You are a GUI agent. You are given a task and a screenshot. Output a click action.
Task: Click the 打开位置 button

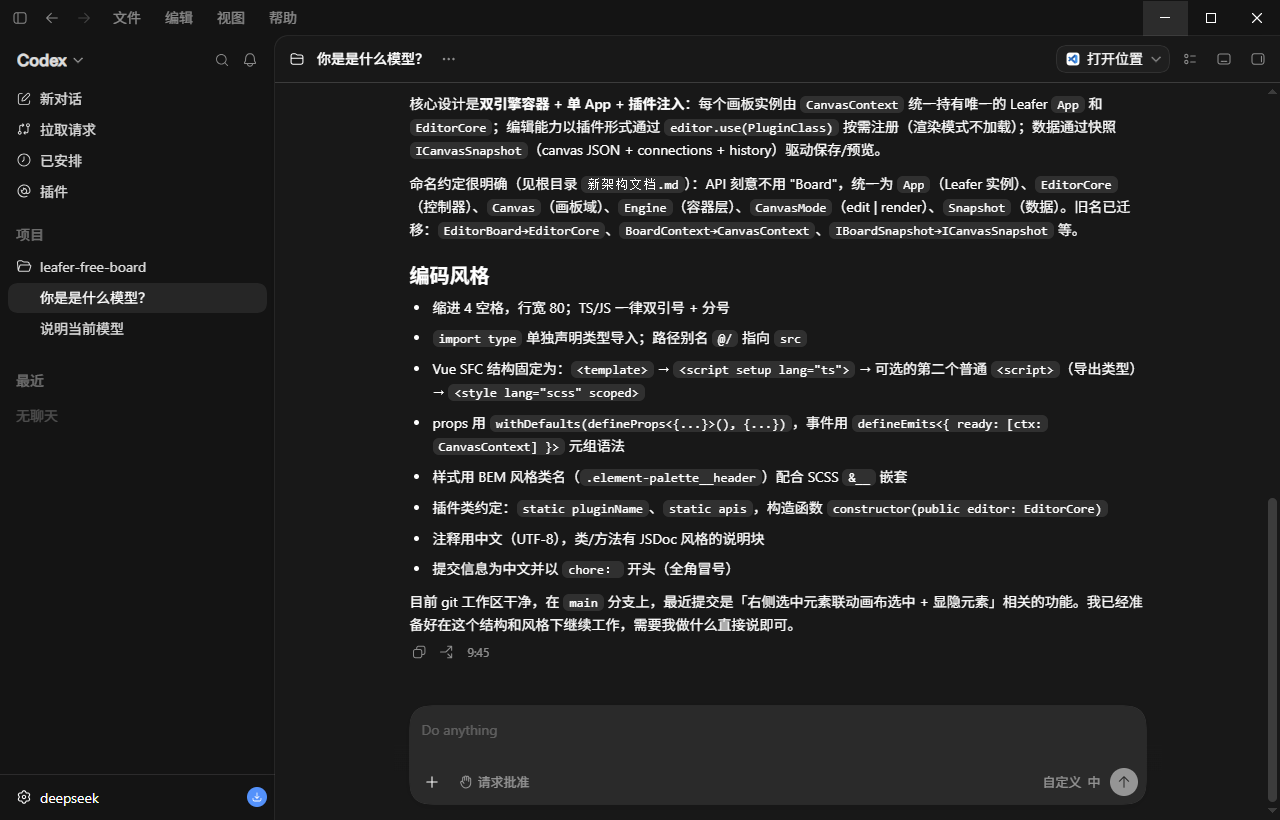pos(1103,59)
